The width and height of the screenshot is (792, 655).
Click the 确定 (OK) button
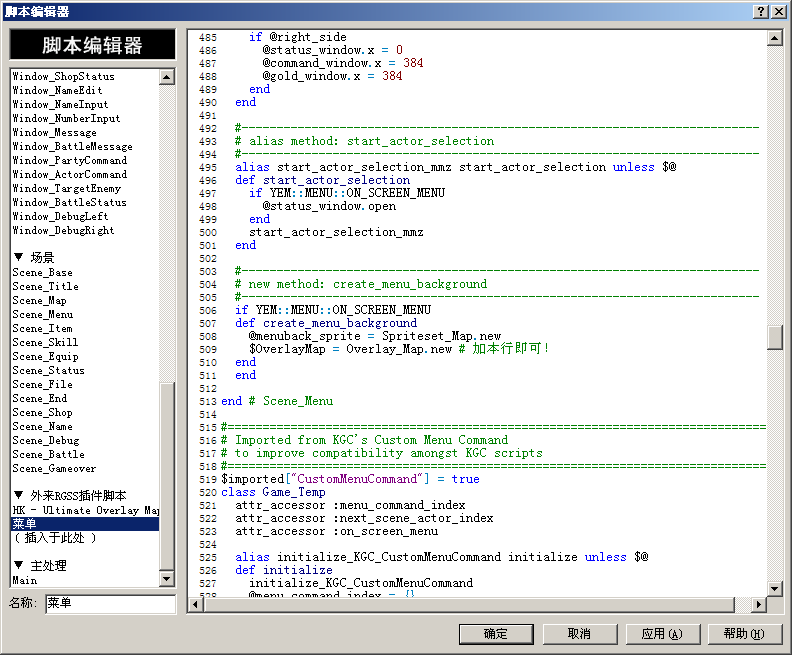(496, 634)
